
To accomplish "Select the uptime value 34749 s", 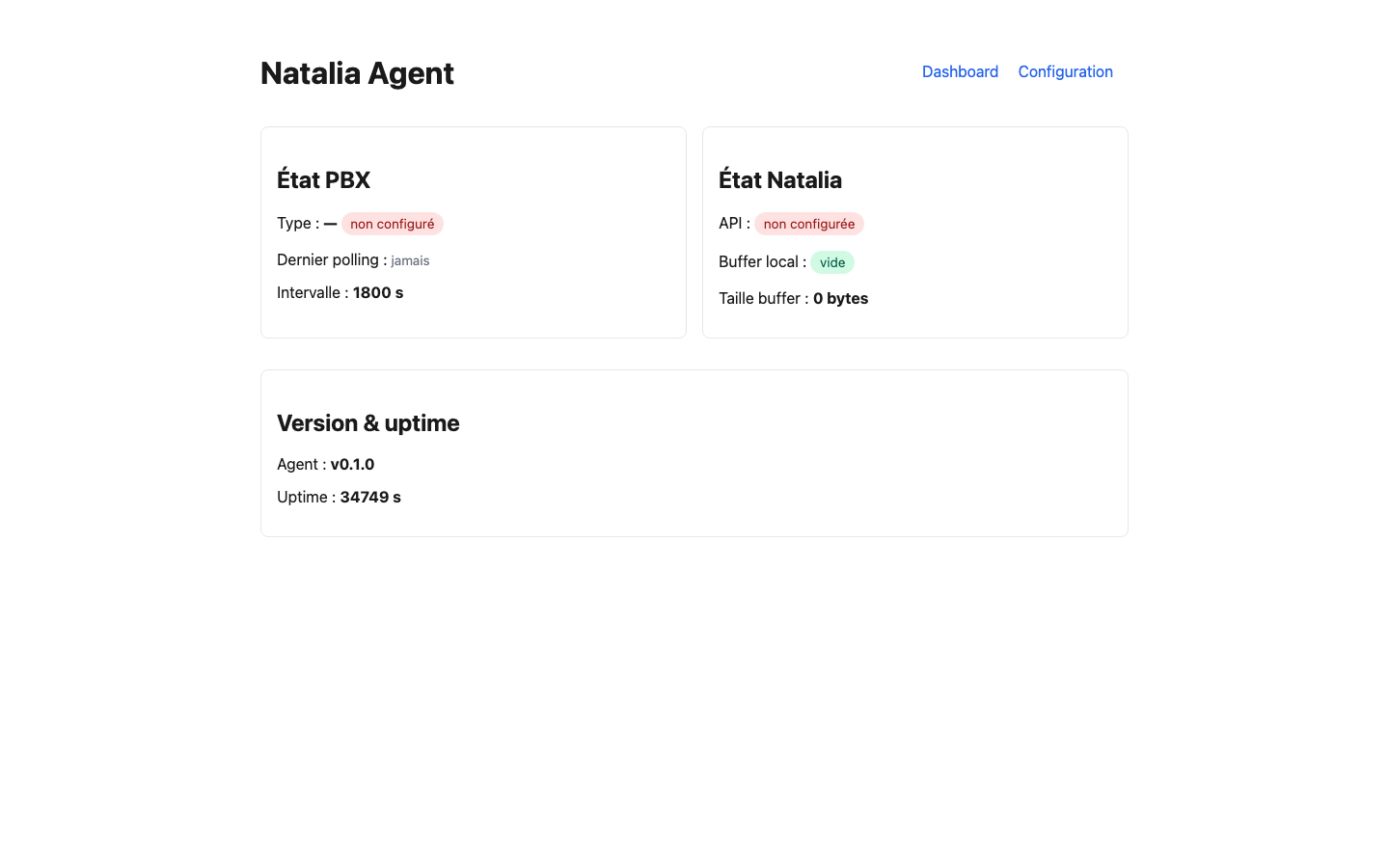I will tap(370, 497).
